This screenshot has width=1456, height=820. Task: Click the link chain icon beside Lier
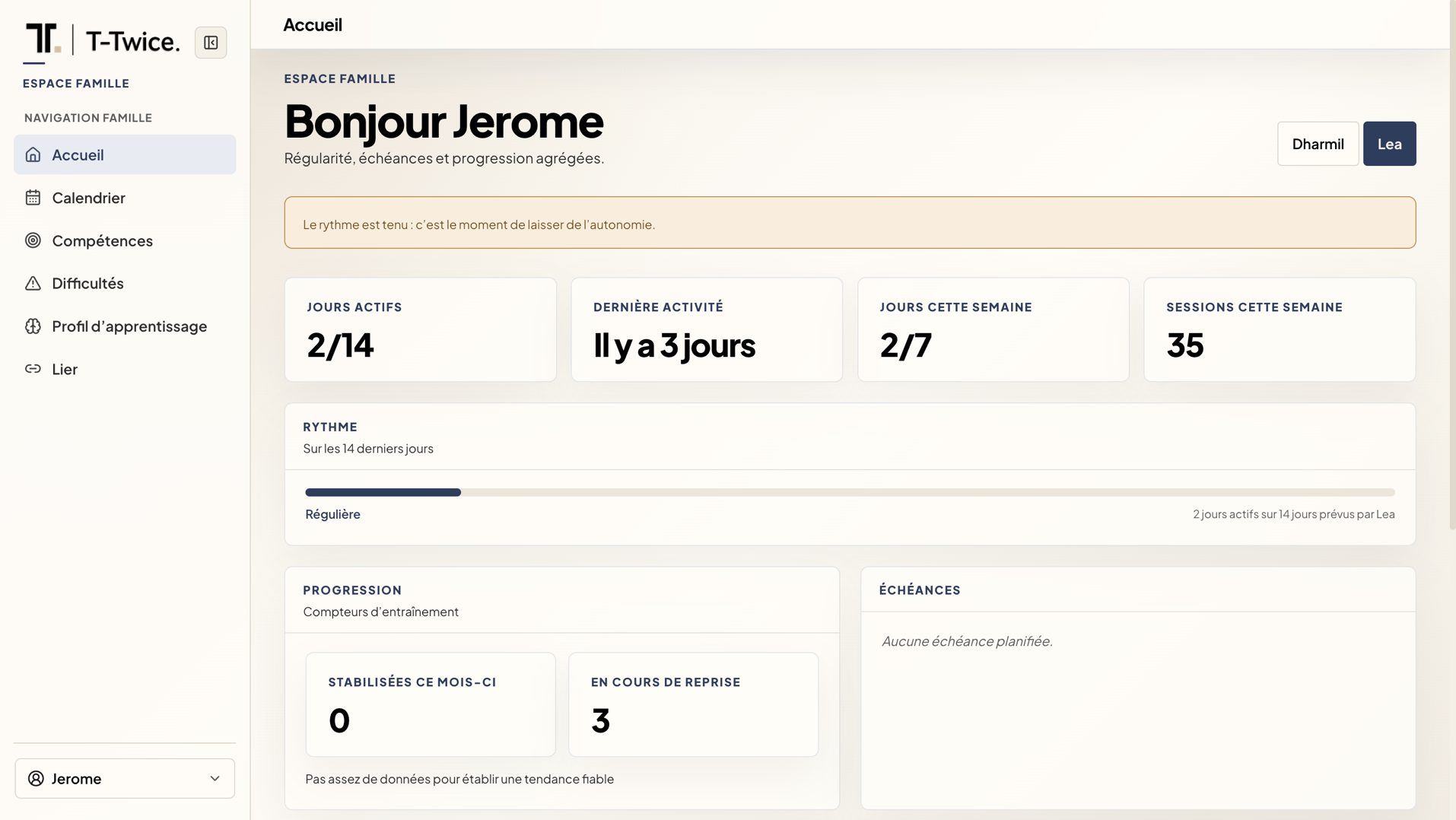pos(33,369)
